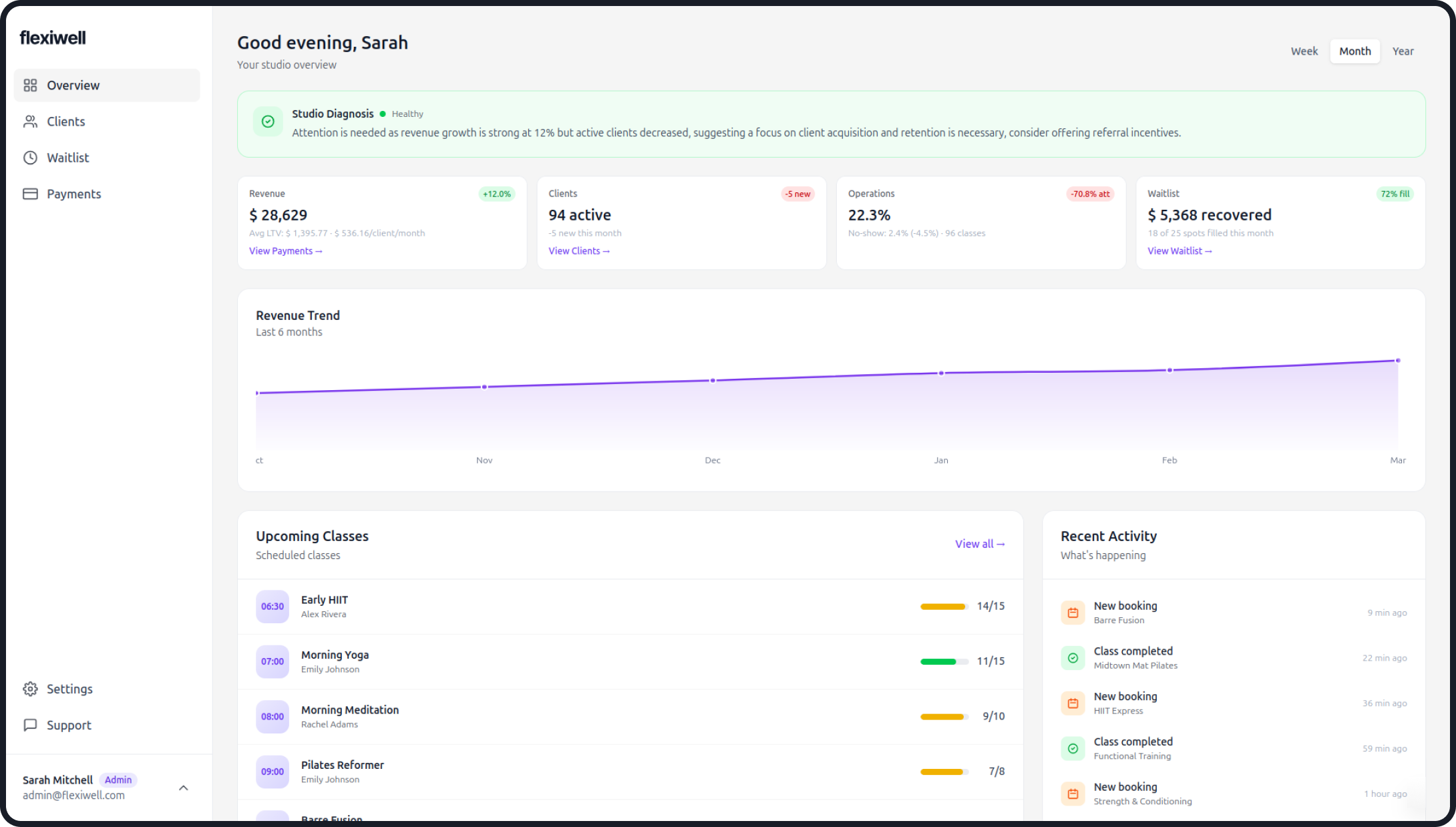Viewport: 1456px width, 827px height.
Task: Open the Clients section via its people icon
Action: (x=30, y=121)
